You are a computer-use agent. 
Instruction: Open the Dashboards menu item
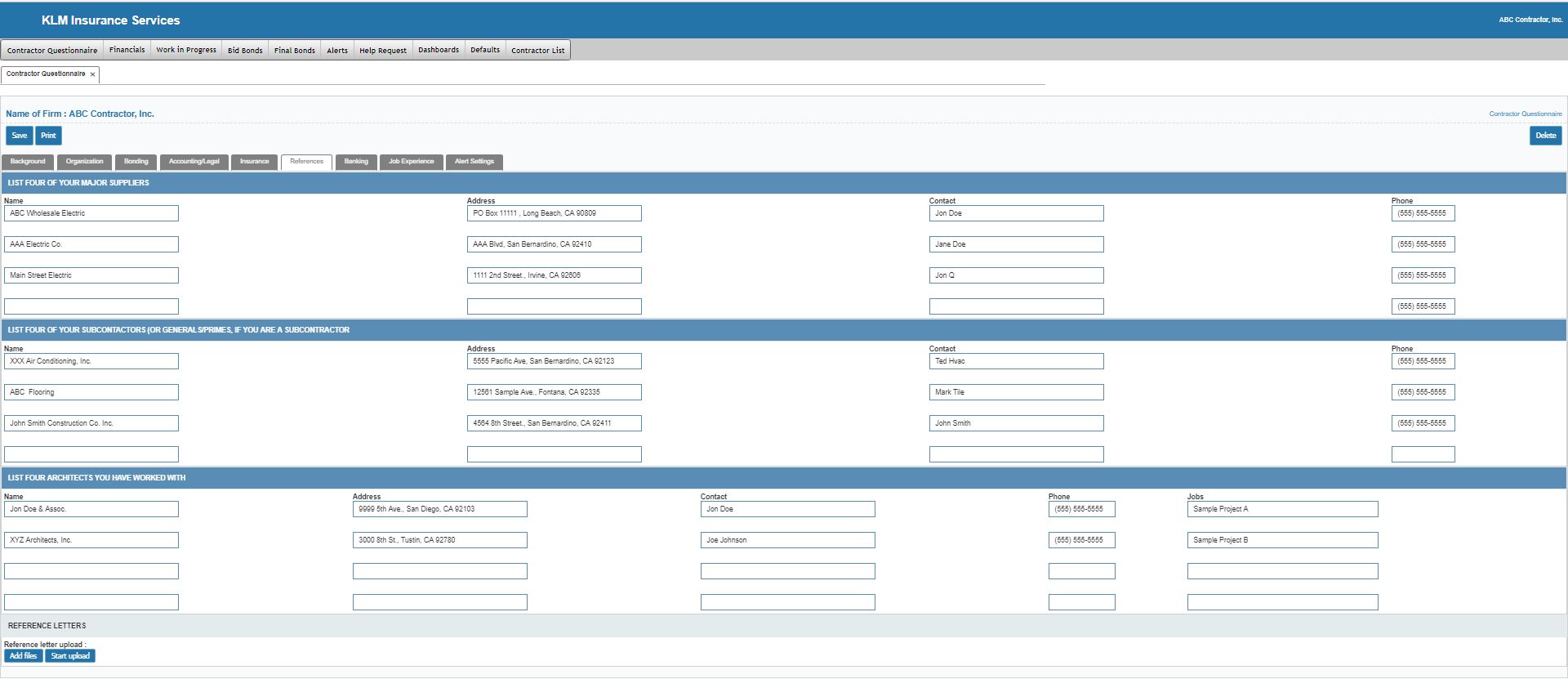pos(439,50)
